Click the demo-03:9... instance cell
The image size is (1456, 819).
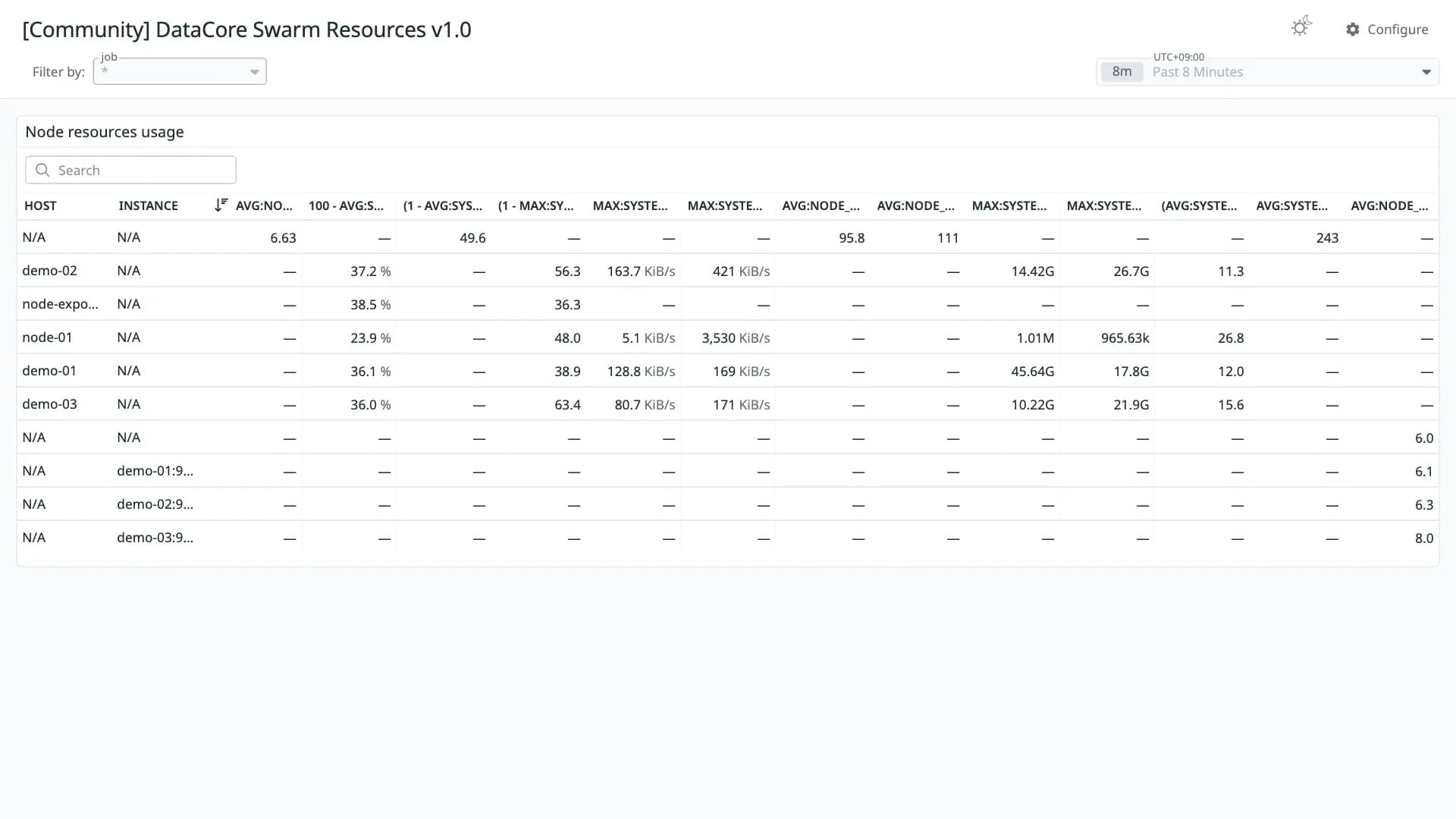[x=155, y=538]
